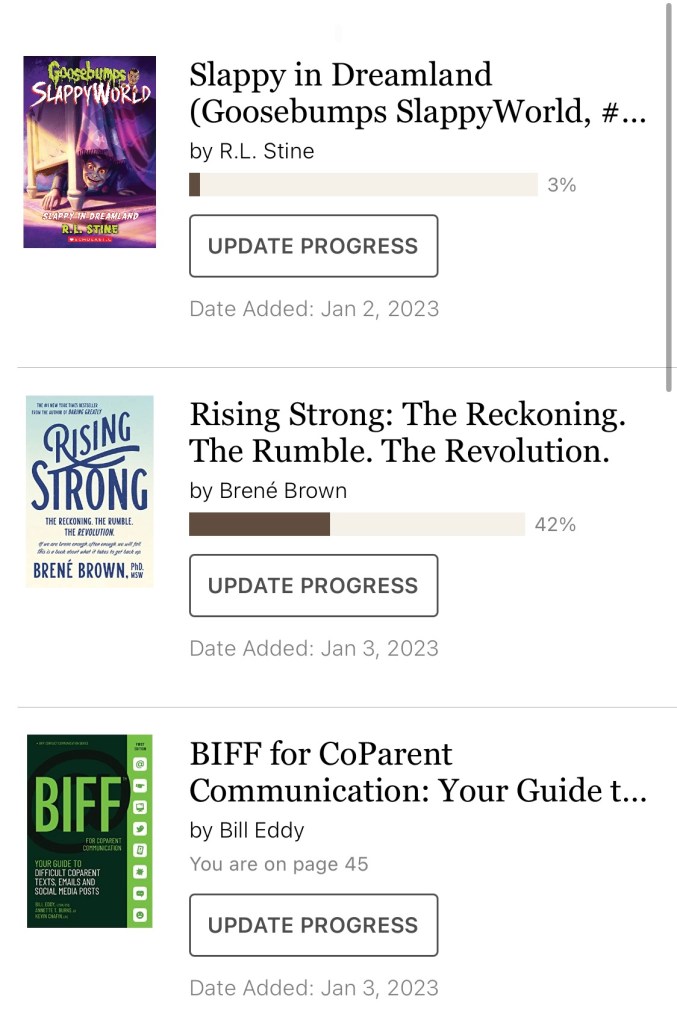Open the Rising Strong book title

click(x=407, y=433)
